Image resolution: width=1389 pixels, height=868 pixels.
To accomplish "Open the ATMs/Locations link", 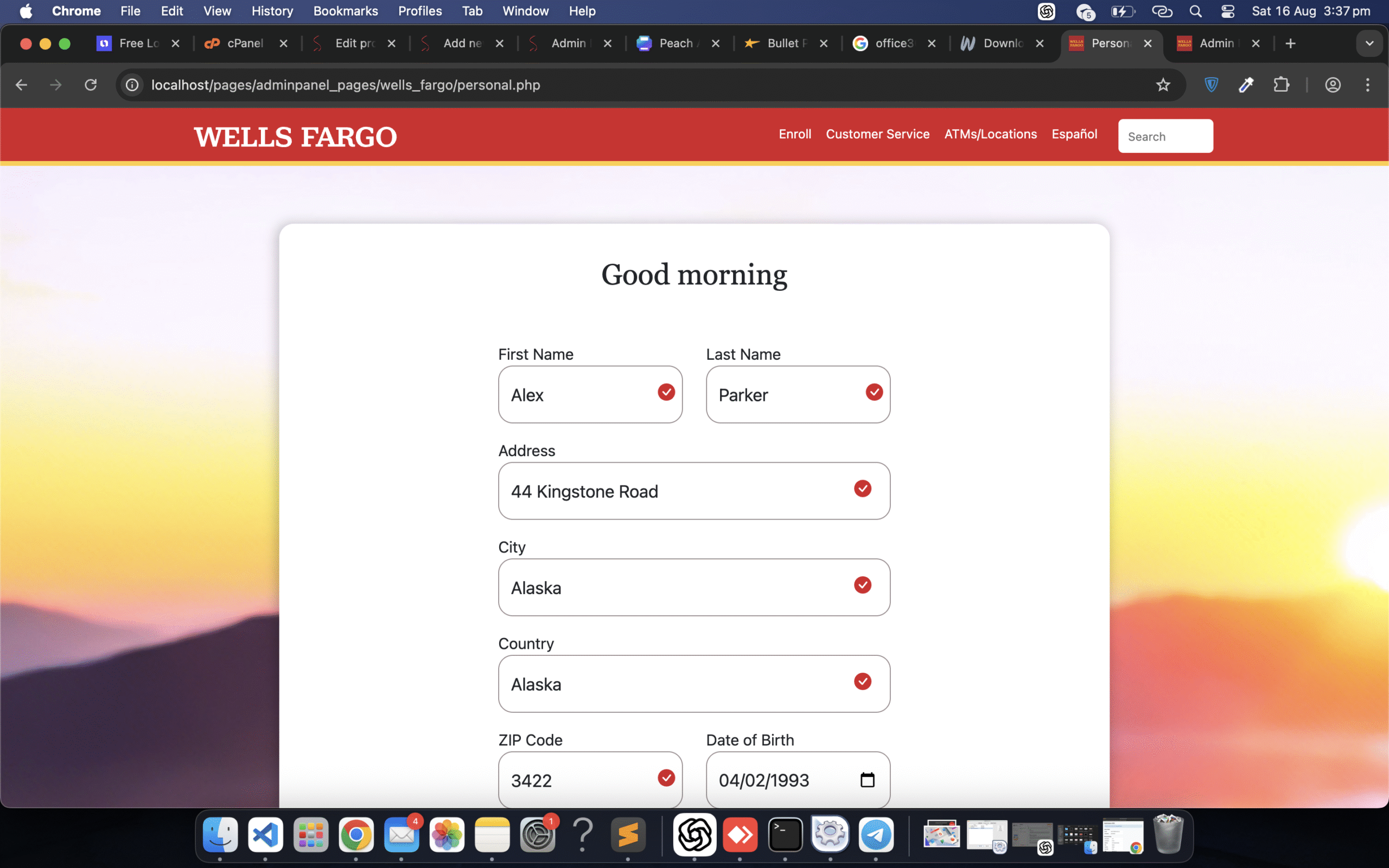I will (x=991, y=135).
